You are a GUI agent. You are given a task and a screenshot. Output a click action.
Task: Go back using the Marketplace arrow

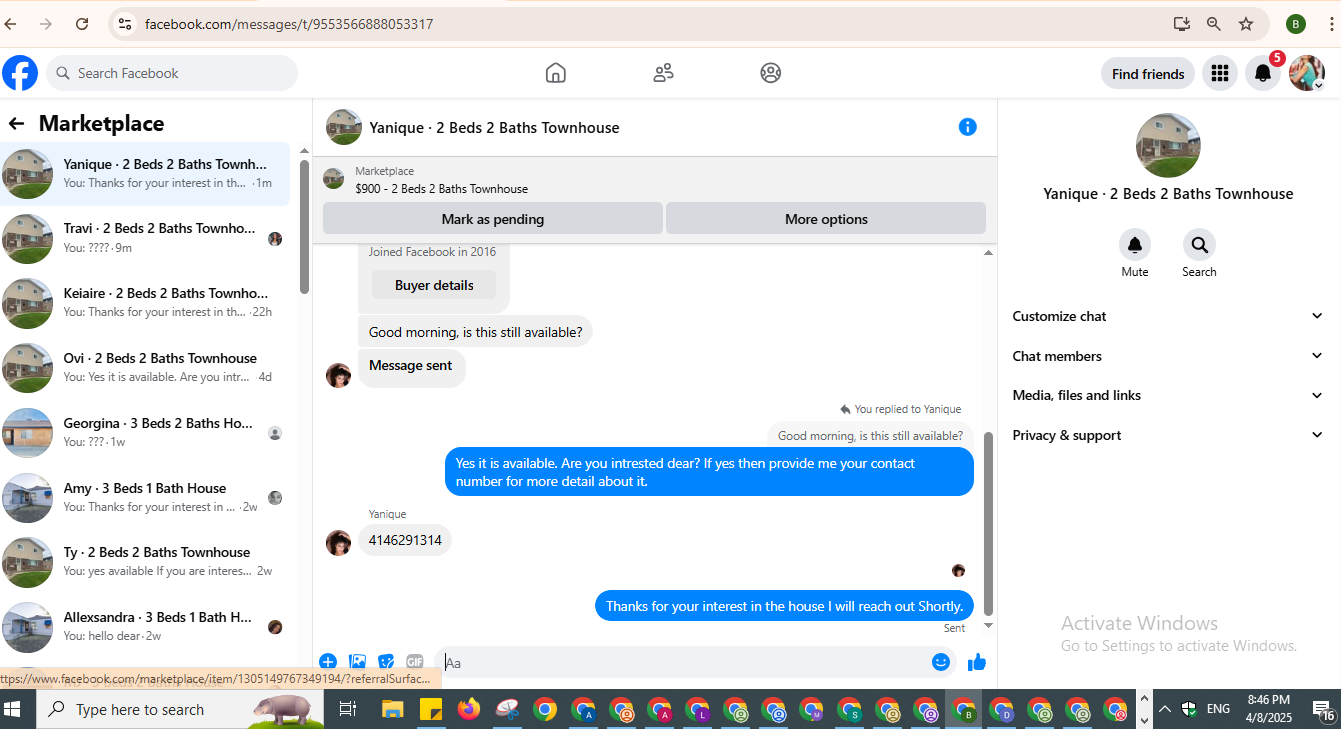pyautogui.click(x=16, y=124)
